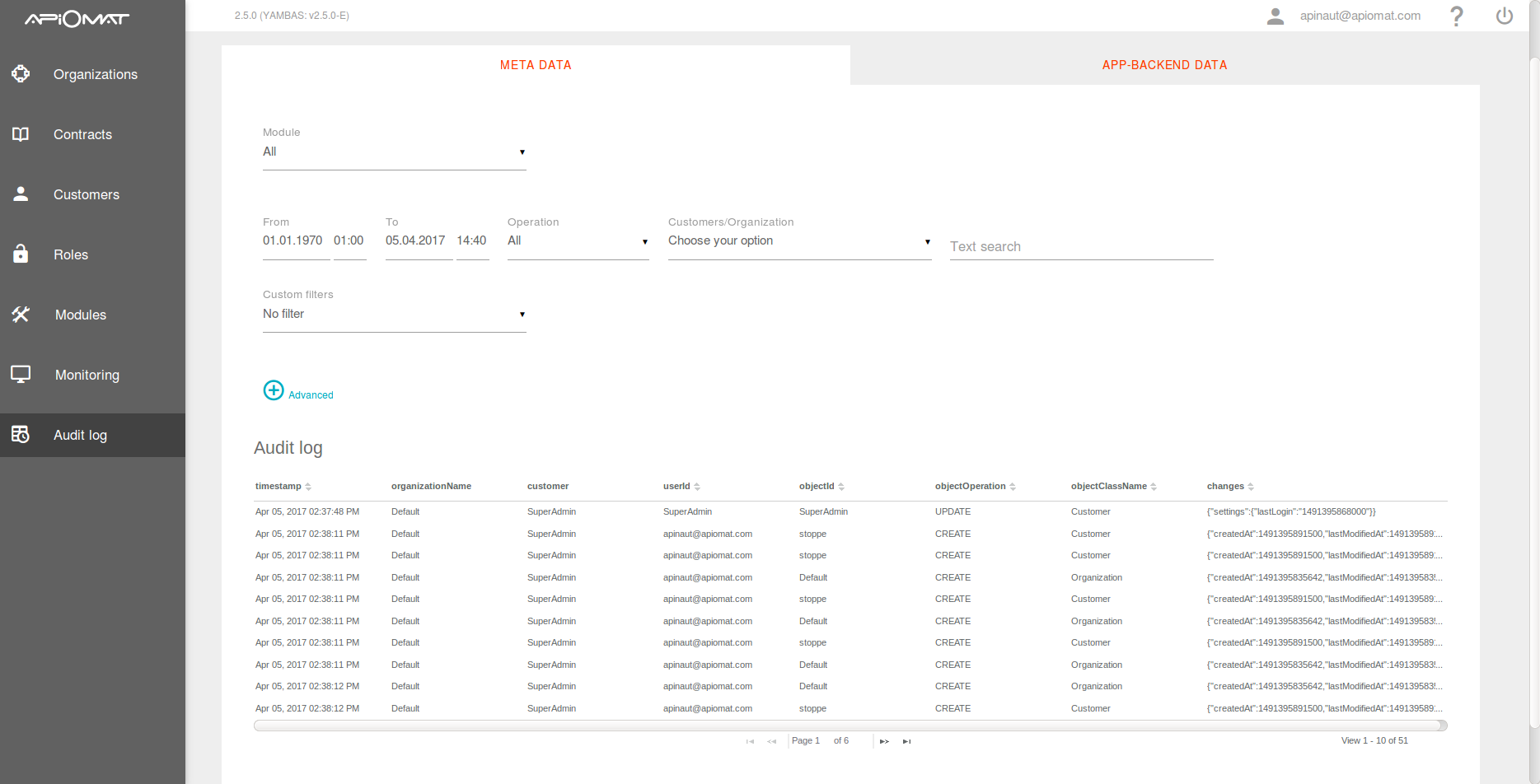Sort table by timestamp column header
The height and width of the screenshot is (784, 1540).
click(x=279, y=487)
